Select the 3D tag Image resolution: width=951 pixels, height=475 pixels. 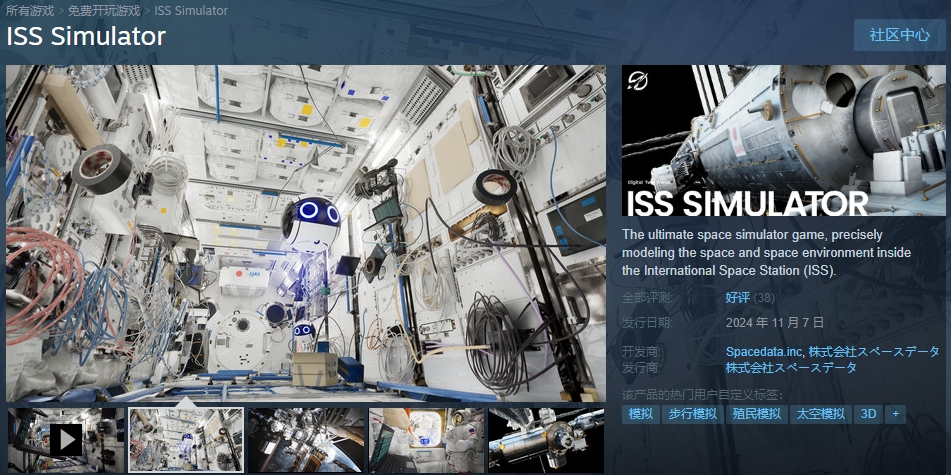869,414
